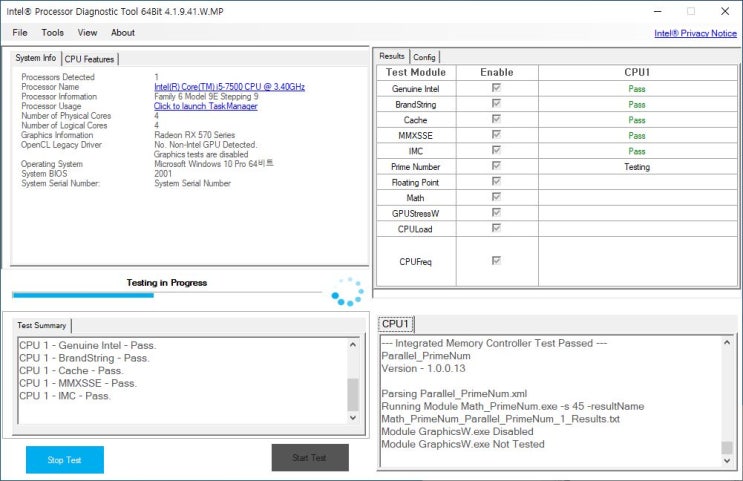This screenshot has width=743, height=481.
Task: Open the File menu
Action: pyautogui.click(x=20, y=33)
